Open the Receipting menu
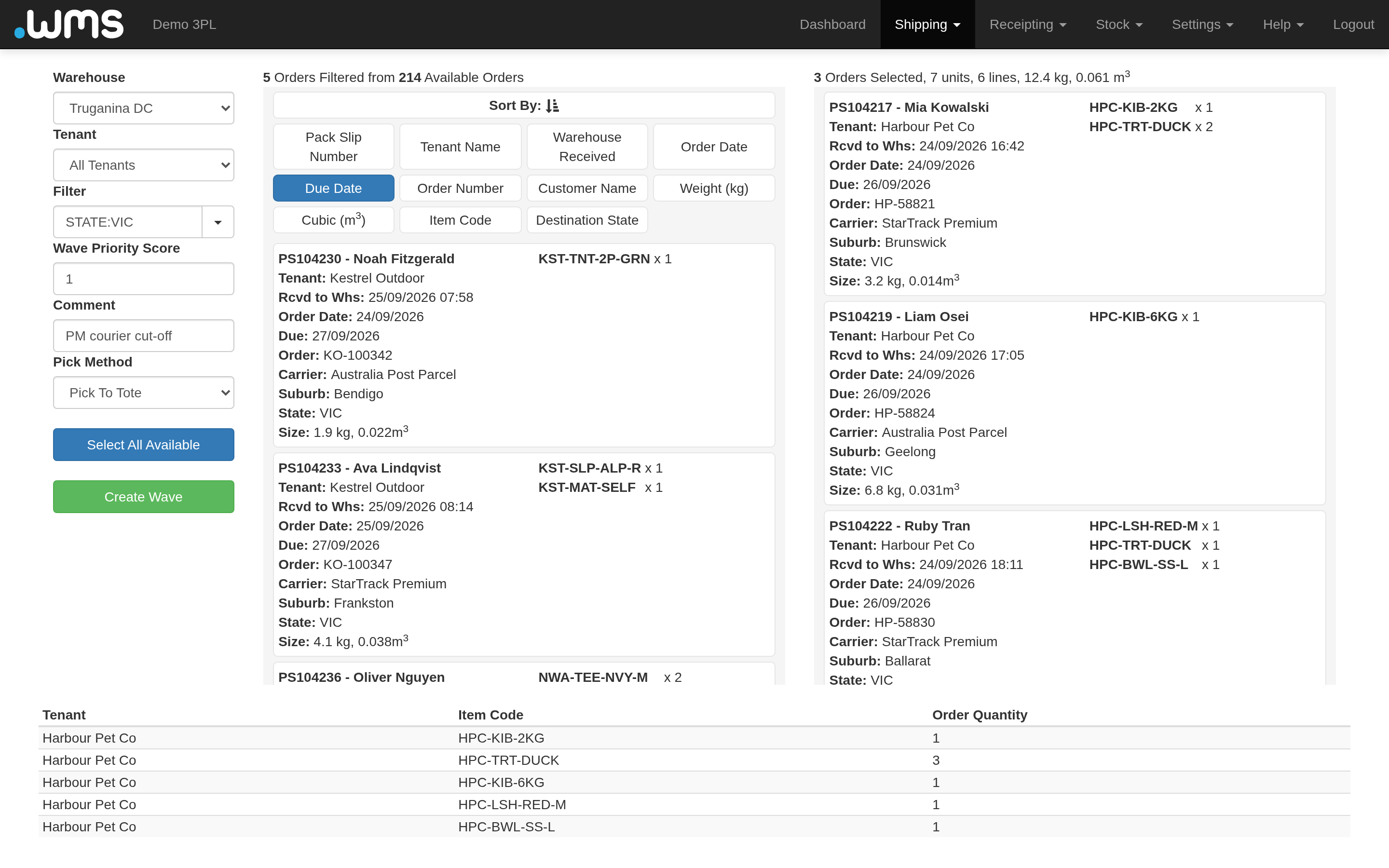The image size is (1389, 868). pos(1027,24)
